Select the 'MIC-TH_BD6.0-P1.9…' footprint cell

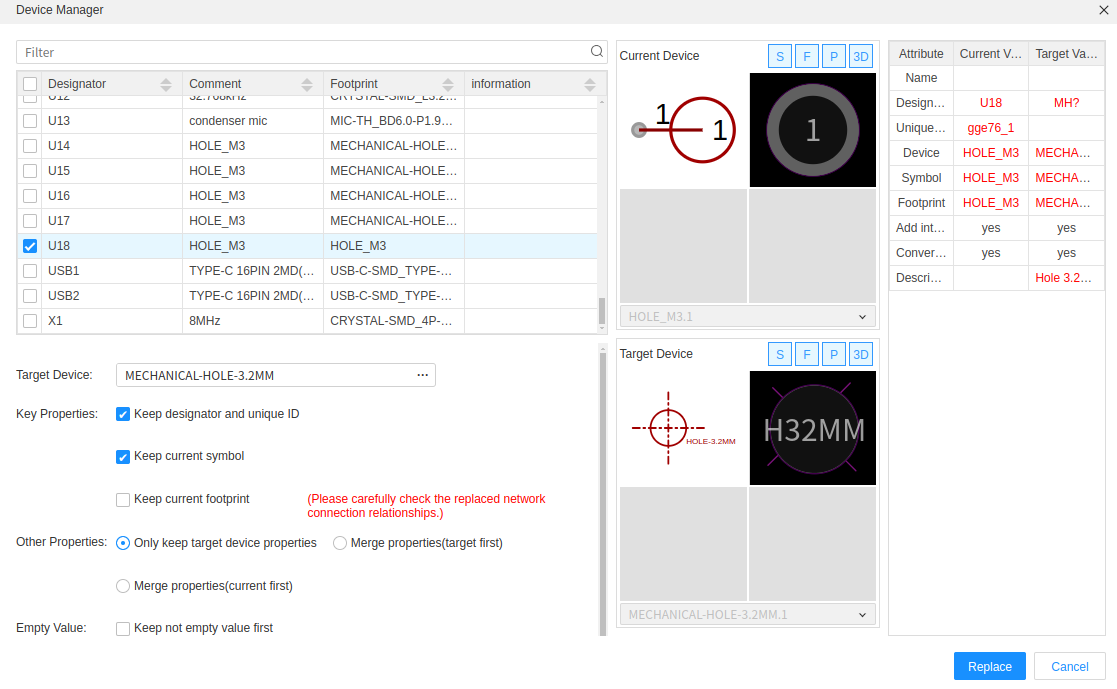[x=394, y=121]
